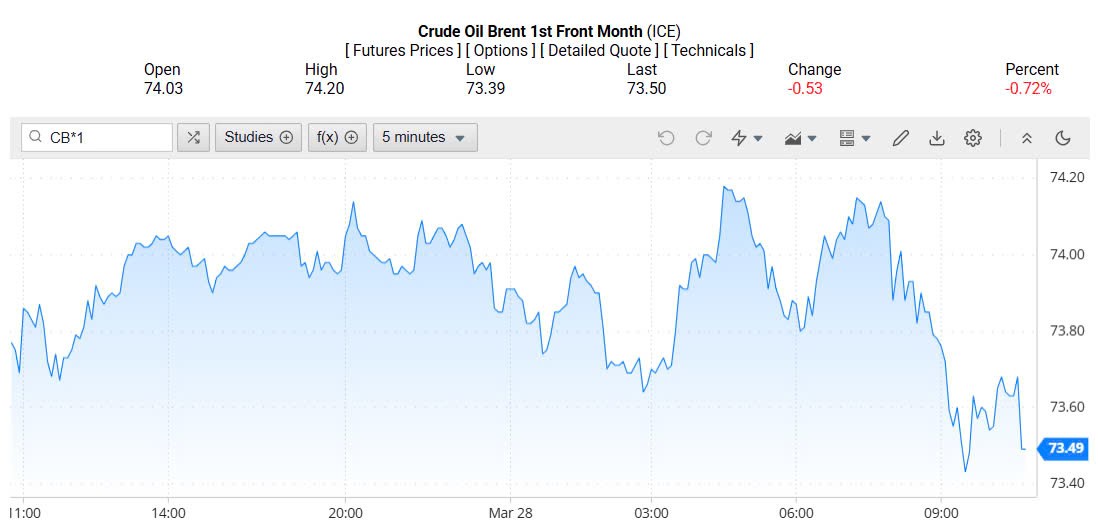Open the lightning bolt events dropdown
Image resolution: width=1098 pixels, height=525 pixels.
pyautogui.click(x=747, y=138)
